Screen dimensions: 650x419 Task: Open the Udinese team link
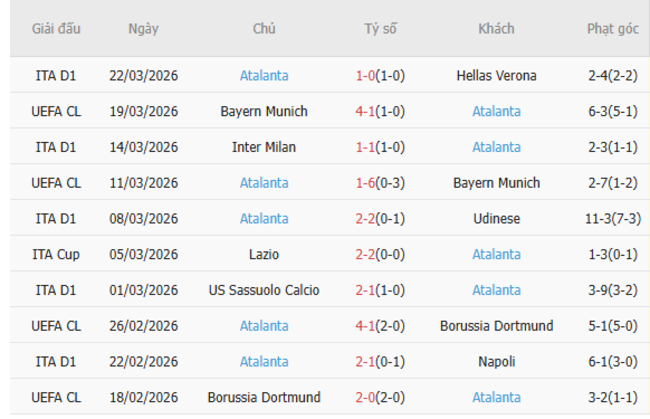(x=496, y=219)
